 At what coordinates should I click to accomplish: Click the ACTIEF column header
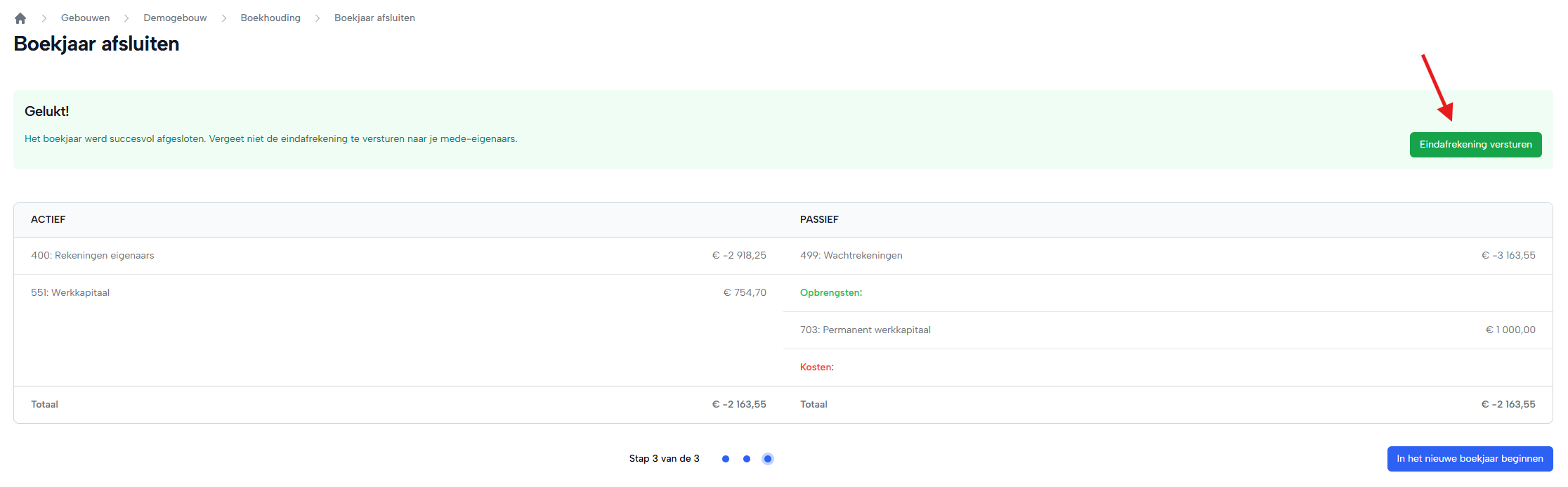[48, 220]
